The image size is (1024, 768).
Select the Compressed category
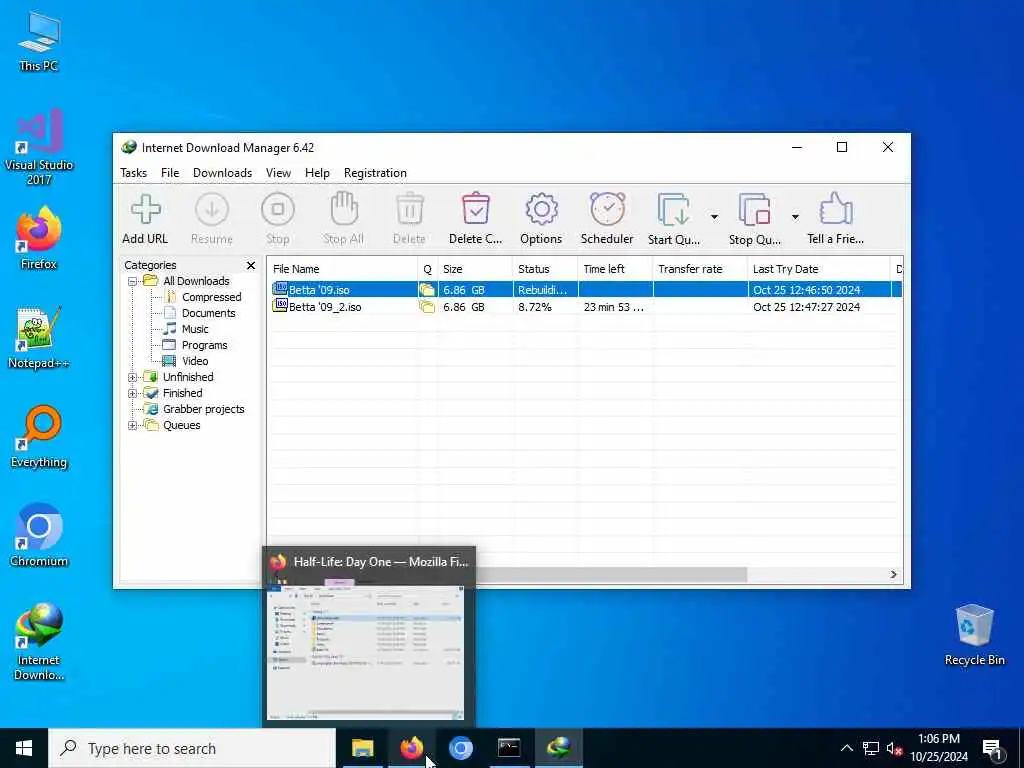pyautogui.click(x=211, y=297)
